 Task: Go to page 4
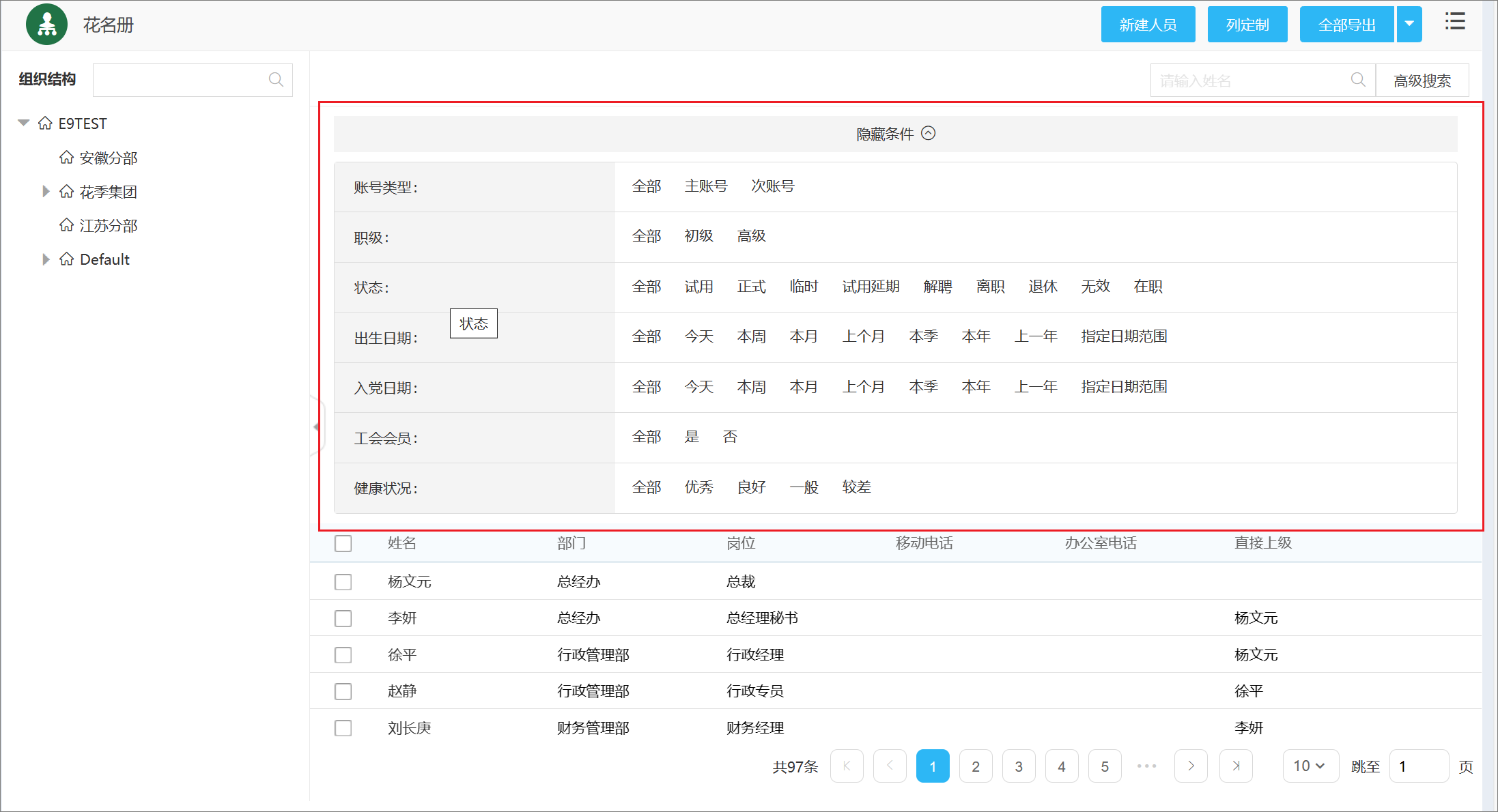coord(1062,766)
